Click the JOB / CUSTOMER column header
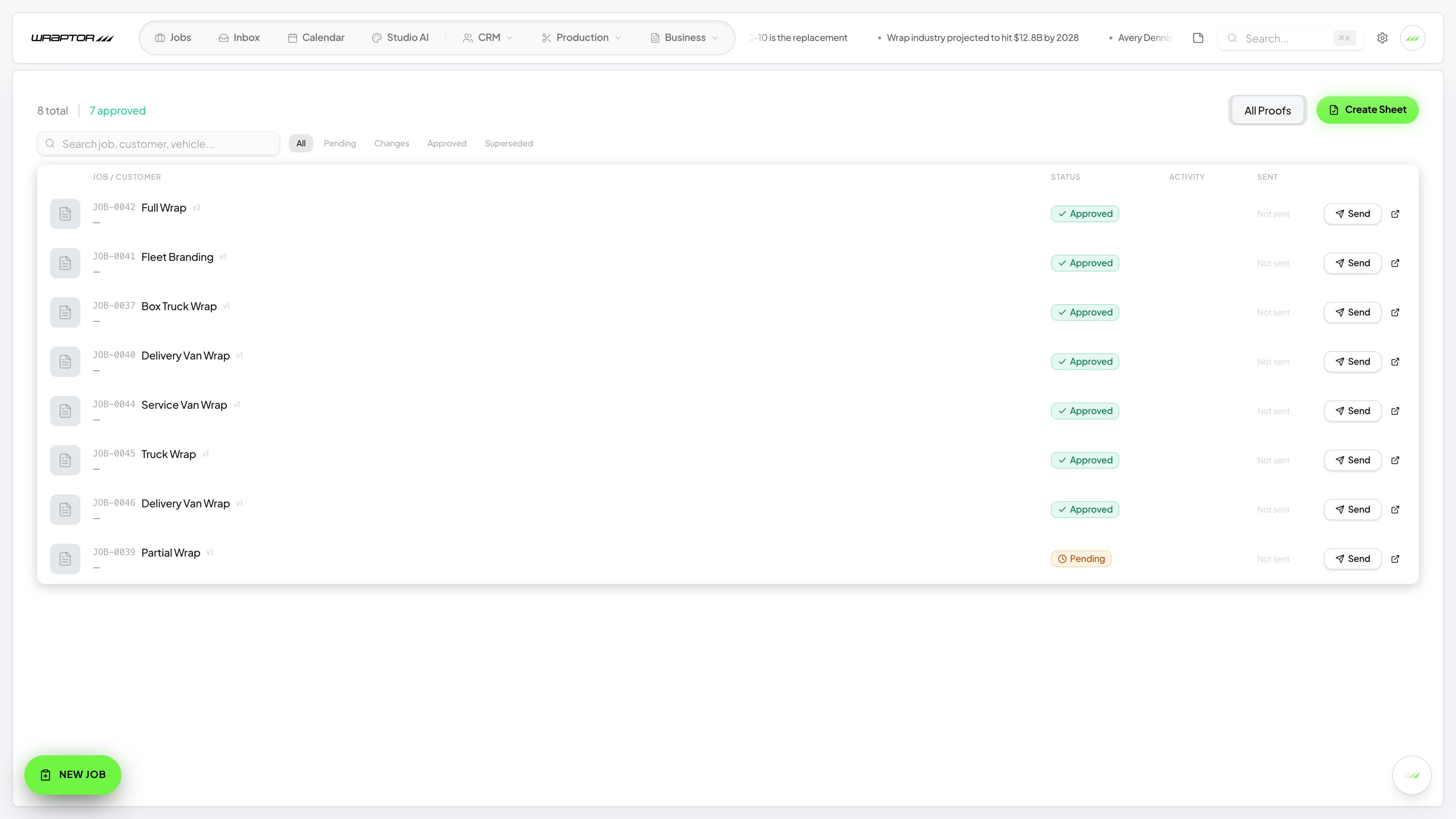Screen dimensions: 1456x819 pos(127,177)
